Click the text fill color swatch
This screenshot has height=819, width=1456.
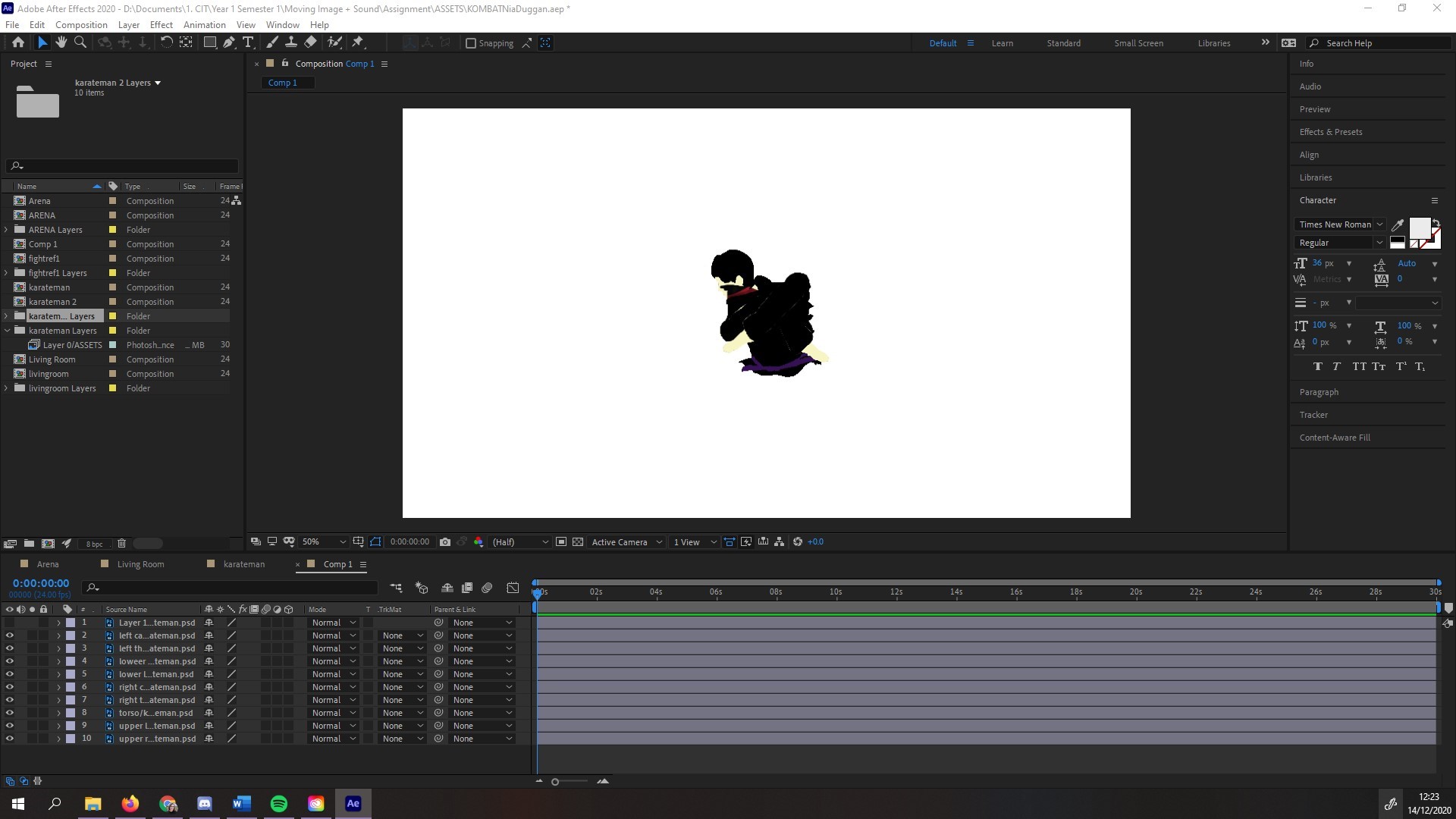[1419, 227]
